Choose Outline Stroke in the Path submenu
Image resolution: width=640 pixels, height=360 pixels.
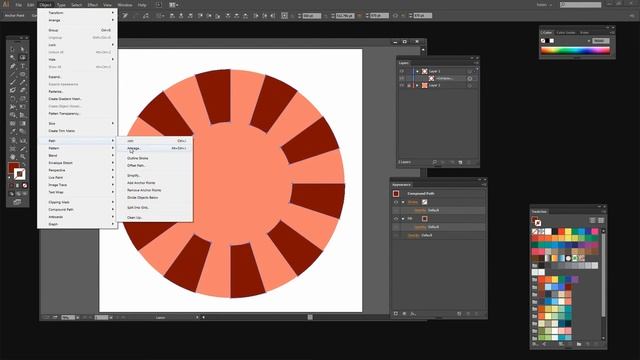155,158
